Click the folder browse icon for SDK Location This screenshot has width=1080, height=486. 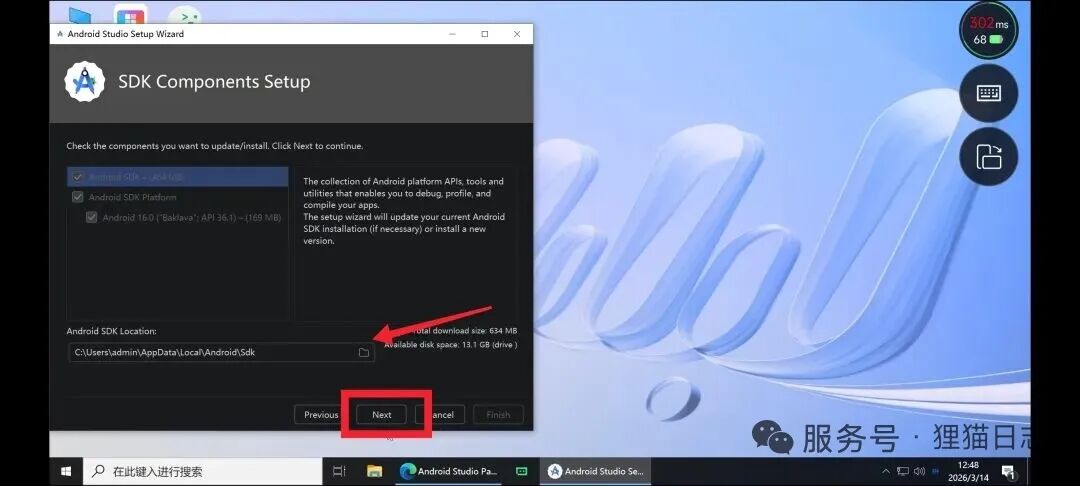(364, 352)
